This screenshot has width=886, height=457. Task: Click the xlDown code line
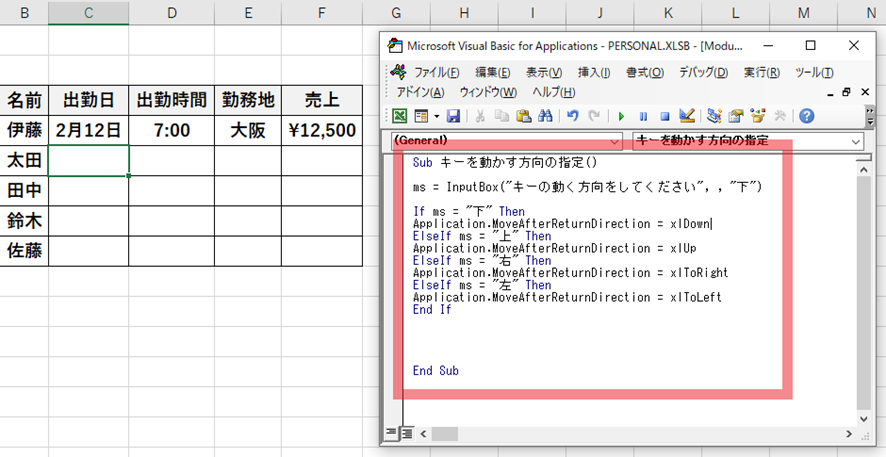click(x=563, y=224)
